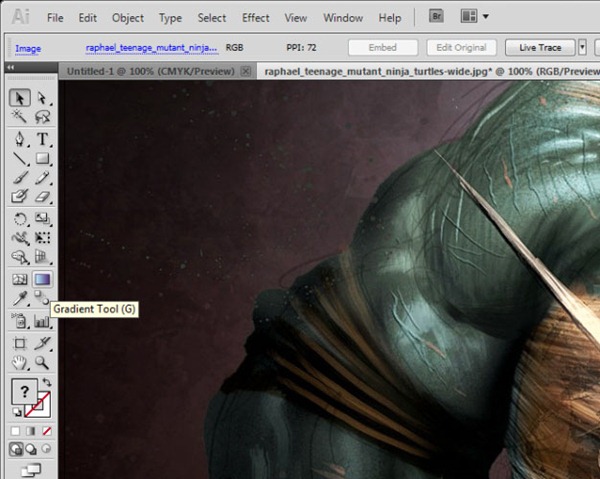Reset to default fill and stroke
This screenshot has height=479, width=600.
tap(17, 412)
